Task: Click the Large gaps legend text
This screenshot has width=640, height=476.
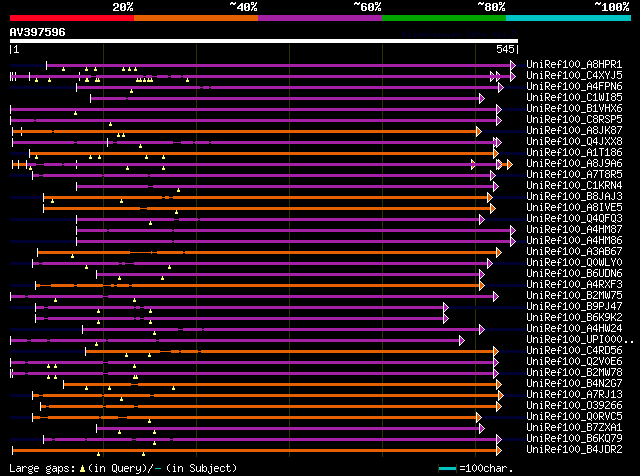Action: (x=123, y=468)
